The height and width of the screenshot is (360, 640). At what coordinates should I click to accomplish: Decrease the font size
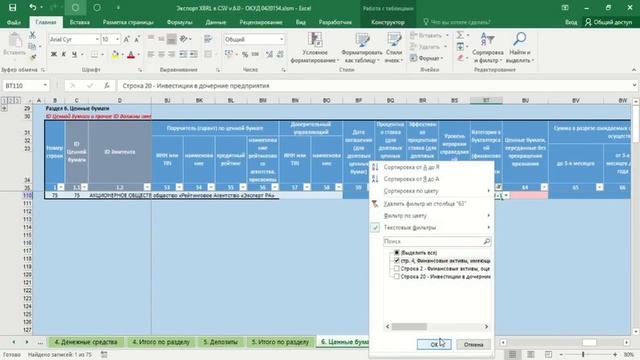coord(137,39)
